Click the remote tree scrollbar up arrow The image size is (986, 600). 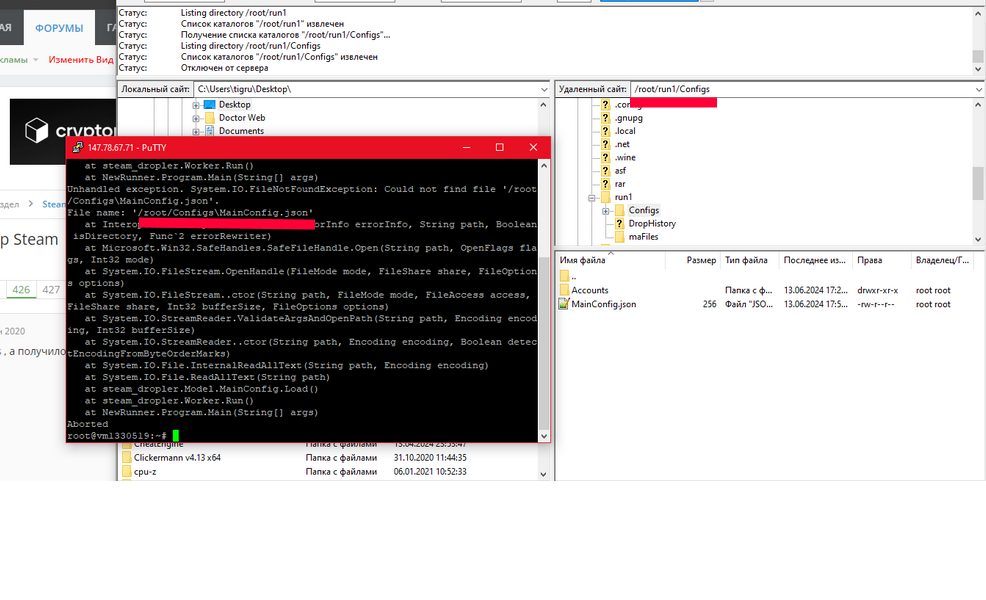[x=978, y=104]
